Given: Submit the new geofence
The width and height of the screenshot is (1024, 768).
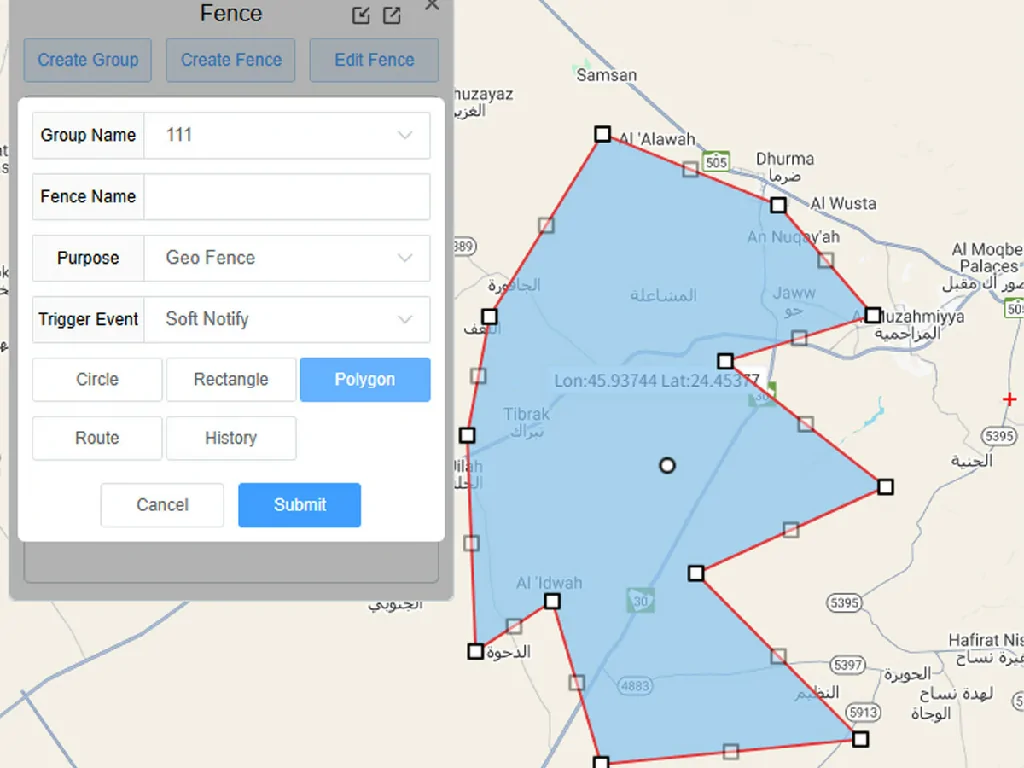Looking at the screenshot, I should (x=298, y=505).
